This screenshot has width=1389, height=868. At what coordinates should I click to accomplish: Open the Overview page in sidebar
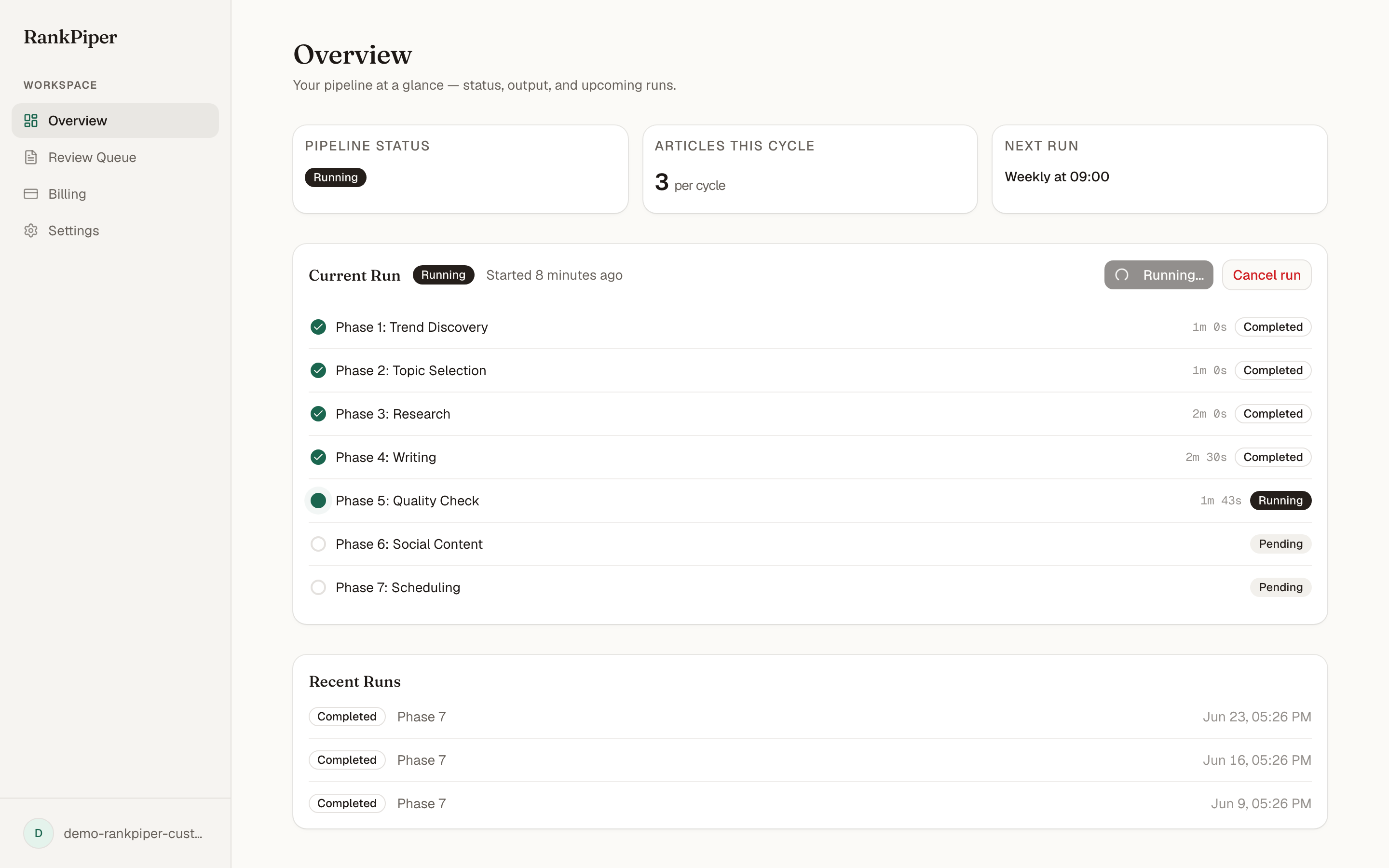point(115,121)
